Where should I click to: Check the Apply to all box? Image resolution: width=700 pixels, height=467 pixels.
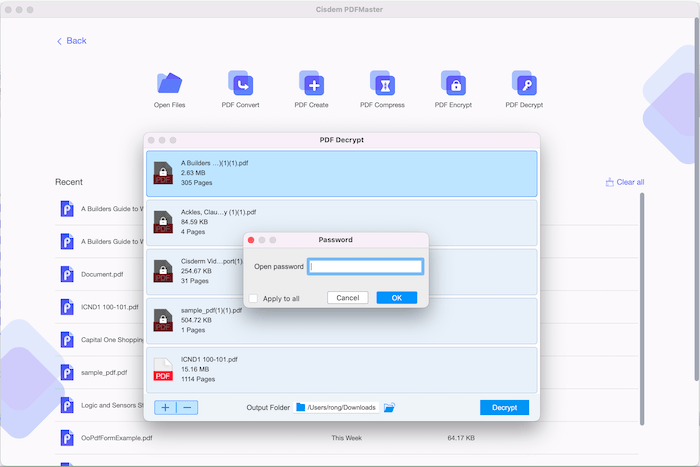click(253, 298)
